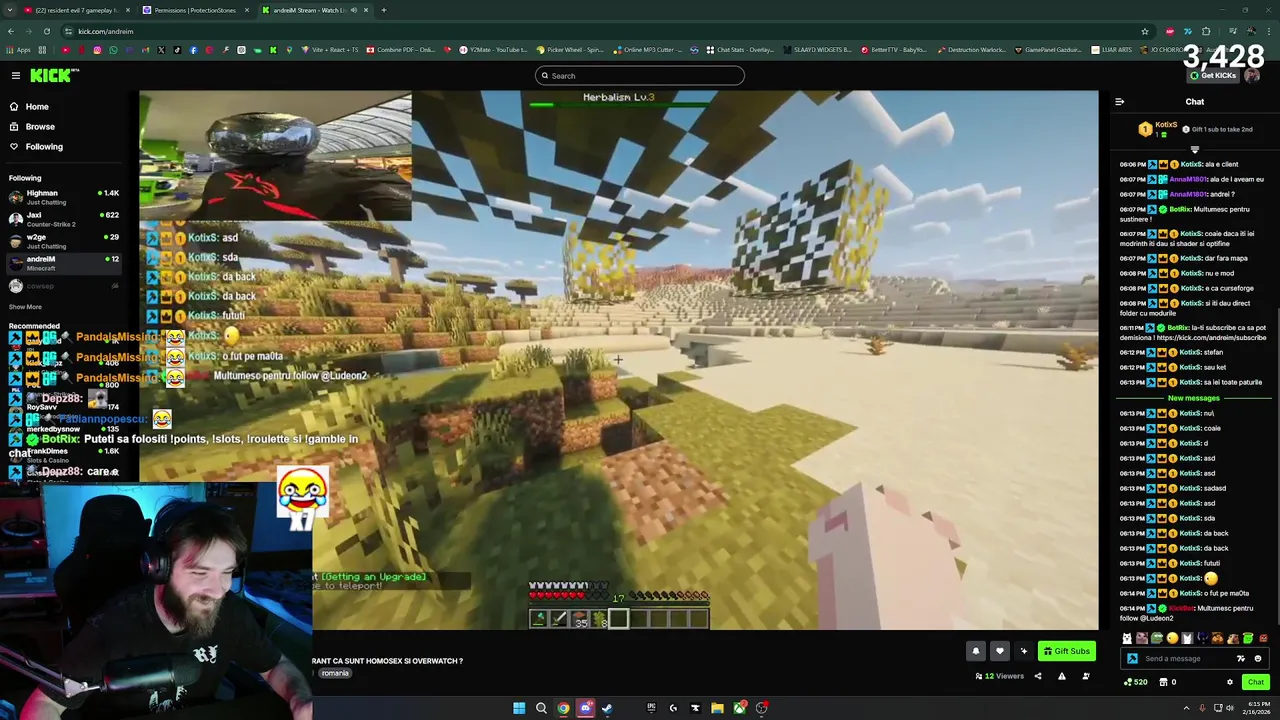Open the Chrome three-dot menu
The height and width of the screenshot is (720, 1280).
pyautogui.click(x=1270, y=31)
